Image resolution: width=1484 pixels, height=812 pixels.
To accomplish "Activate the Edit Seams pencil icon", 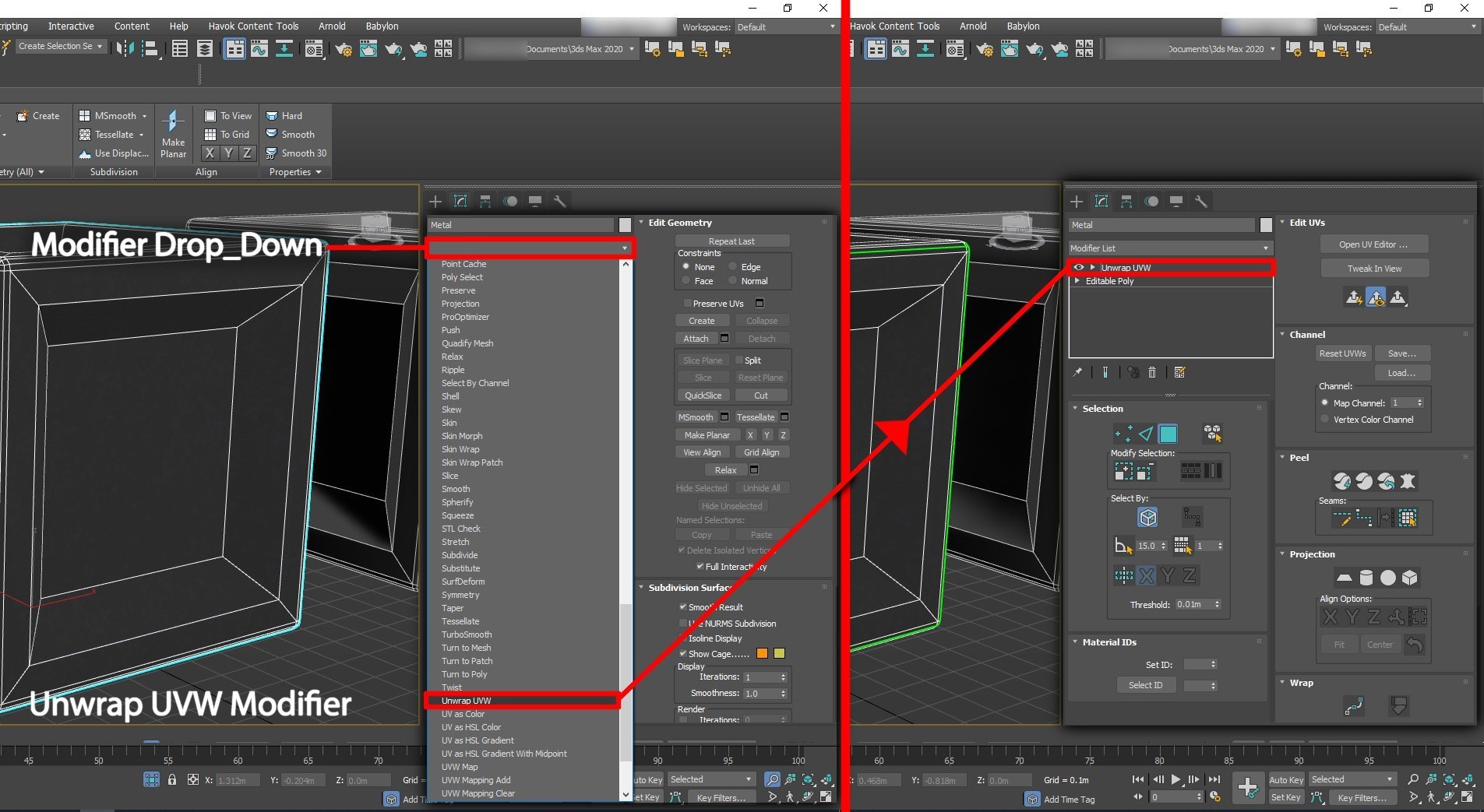I will 1342,518.
